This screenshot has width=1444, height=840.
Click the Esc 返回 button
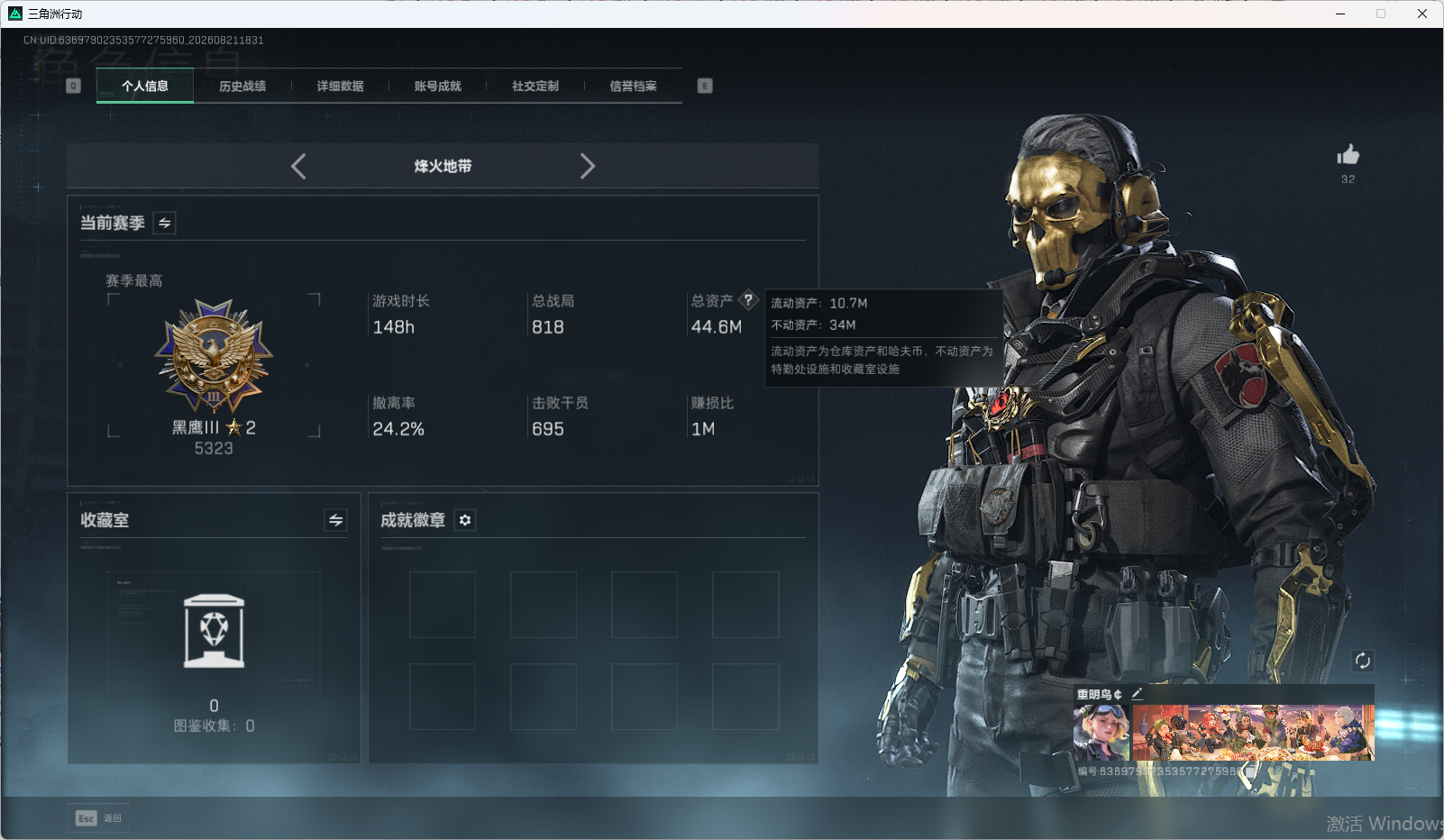[x=98, y=818]
